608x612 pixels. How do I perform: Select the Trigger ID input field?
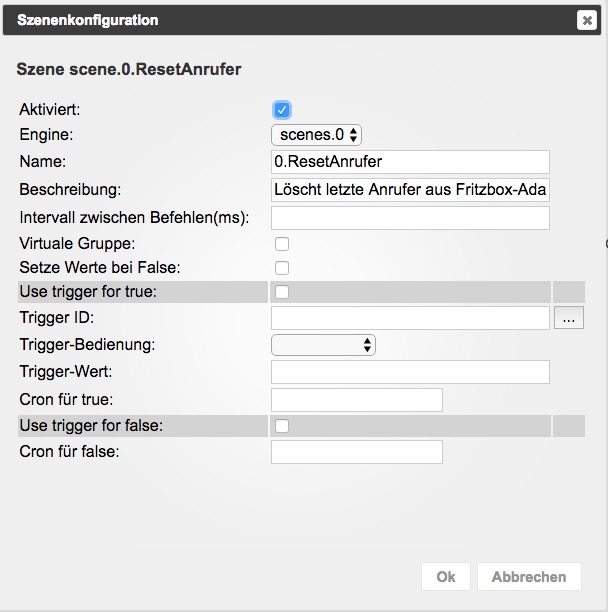click(x=410, y=318)
